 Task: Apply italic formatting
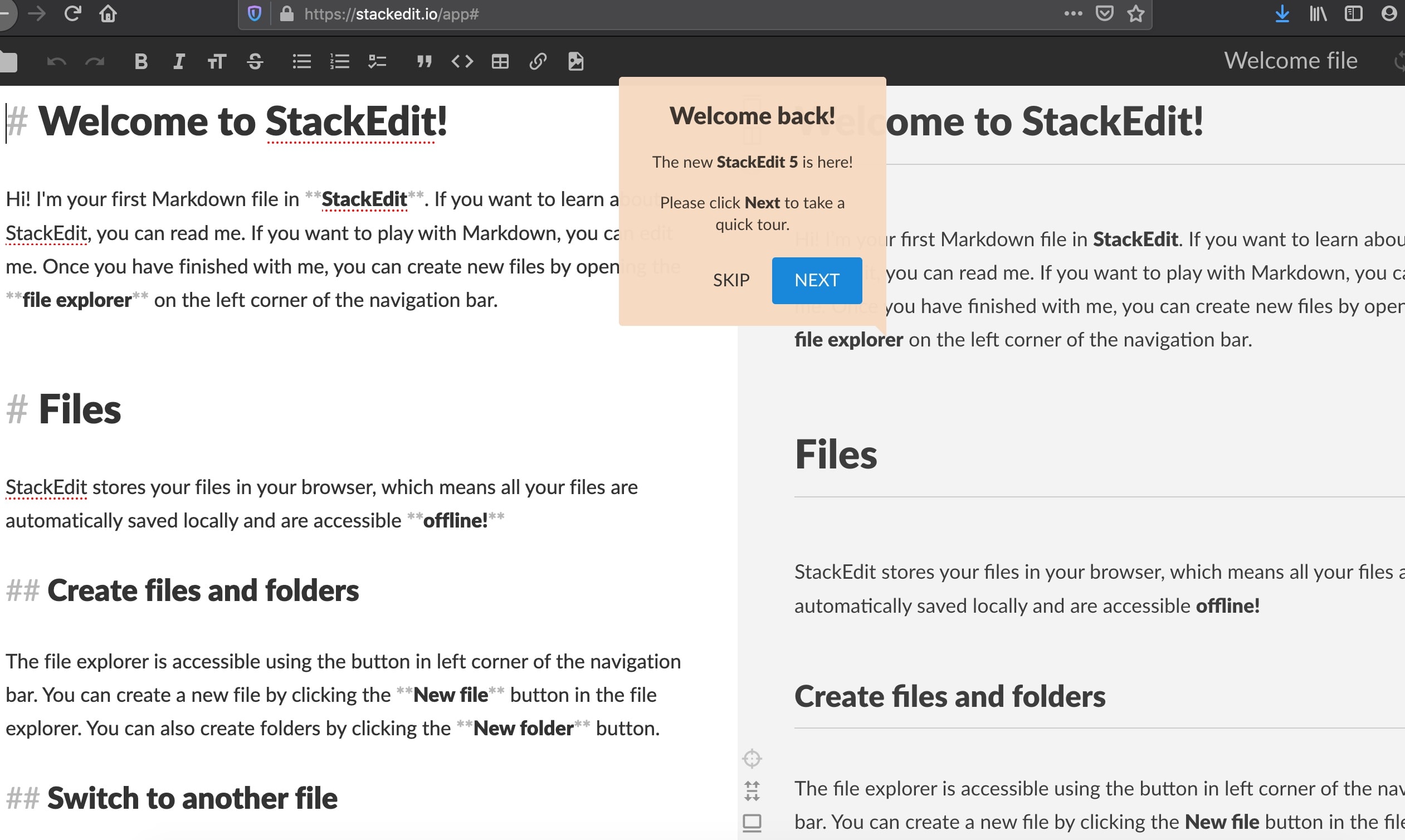[179, 61]
